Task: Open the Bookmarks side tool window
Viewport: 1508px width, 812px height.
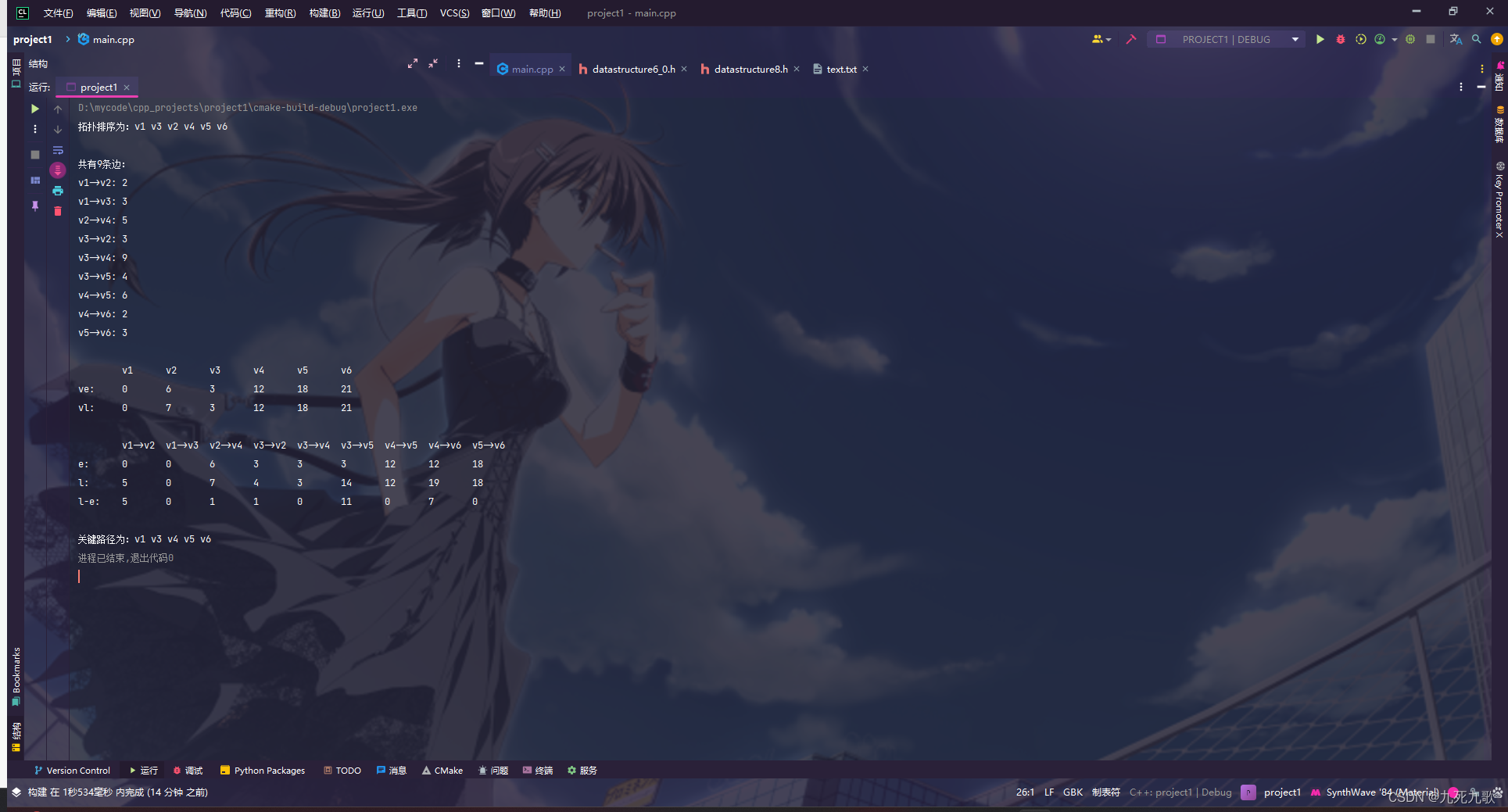Action: [x=16, y=676]
